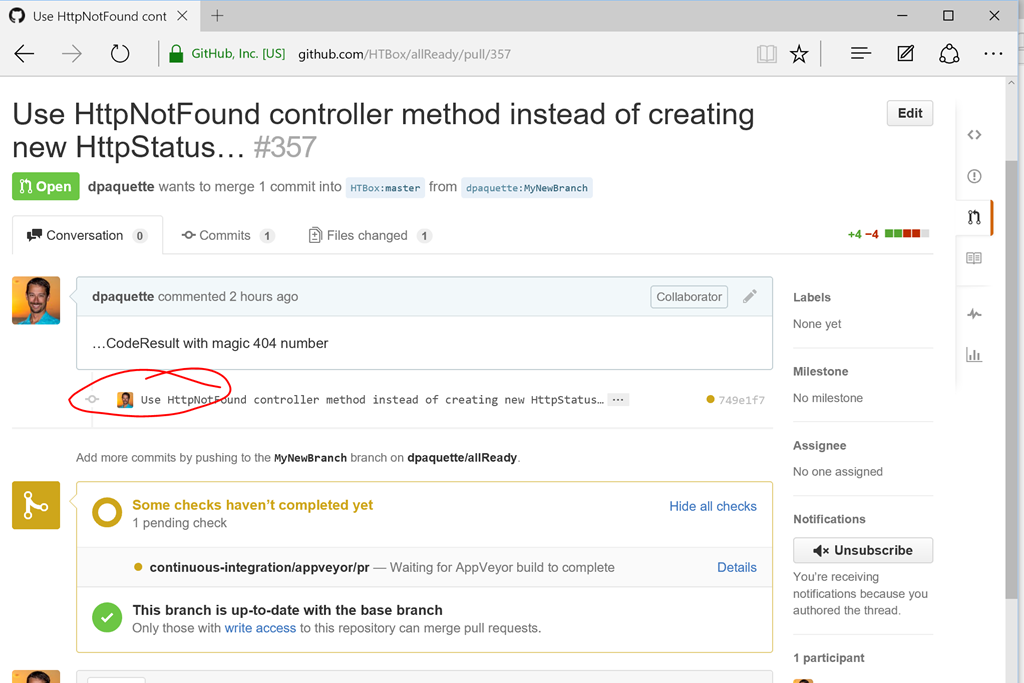Open the browser More actions menu
1024x683 pixels.
pyautogui.click(x=993, y=54)
